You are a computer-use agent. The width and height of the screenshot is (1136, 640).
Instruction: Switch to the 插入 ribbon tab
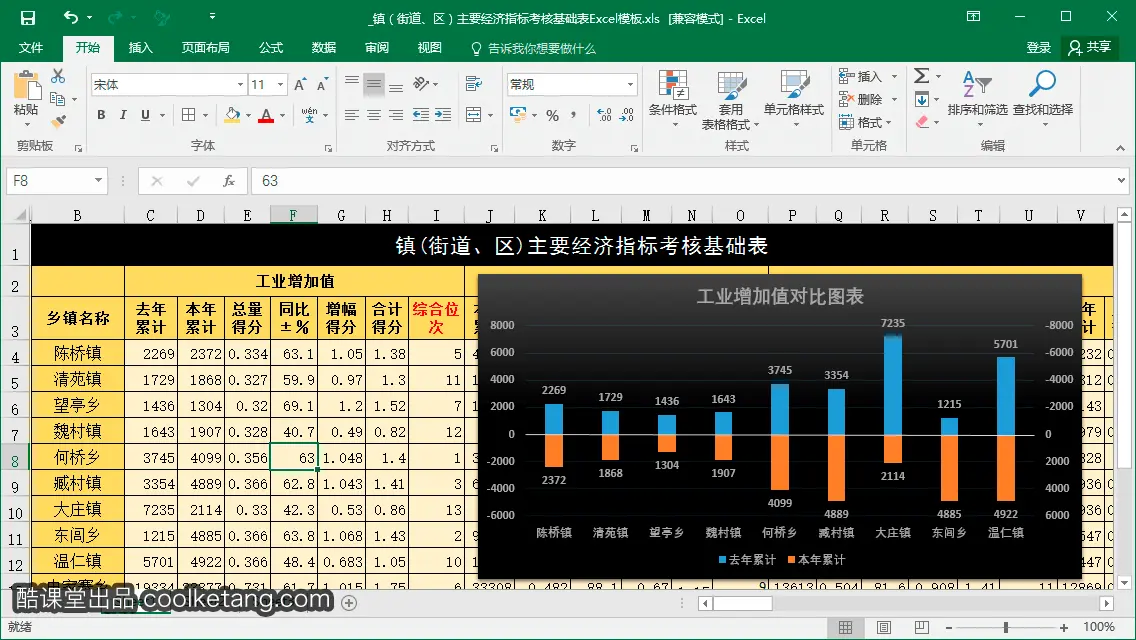[x=141, y=48]
